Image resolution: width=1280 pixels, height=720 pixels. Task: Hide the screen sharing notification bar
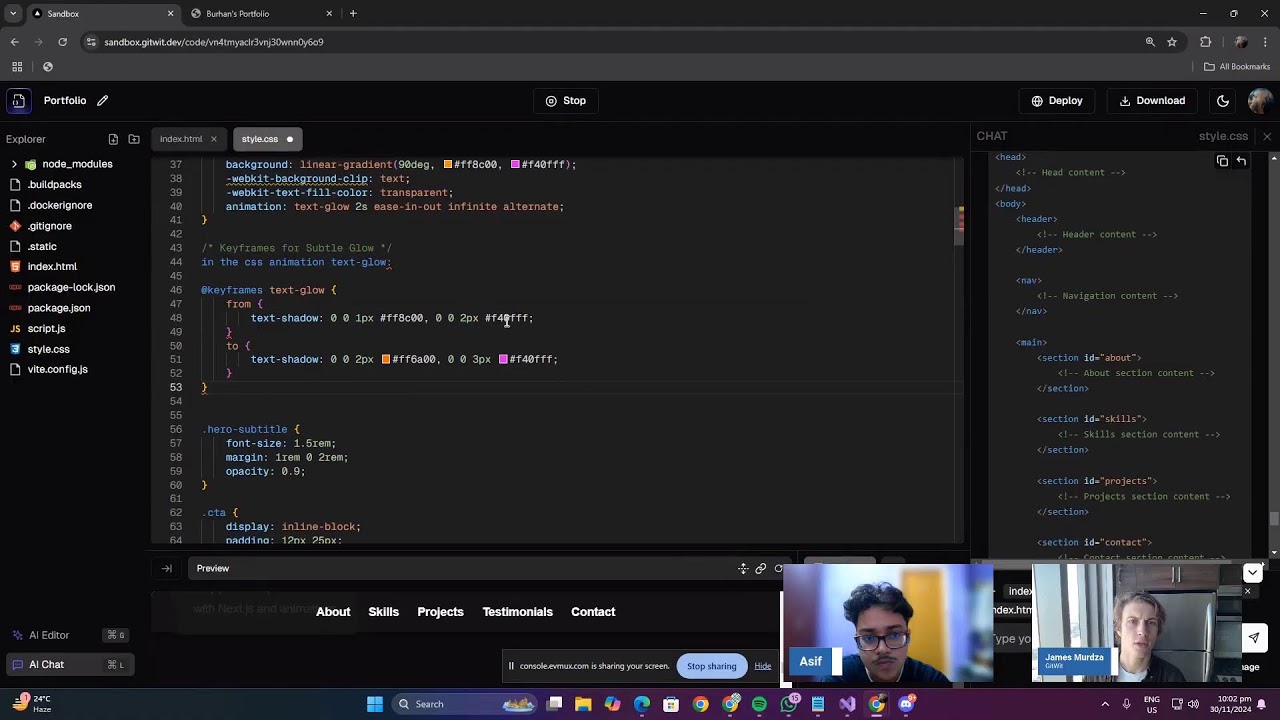coord(763,666)
